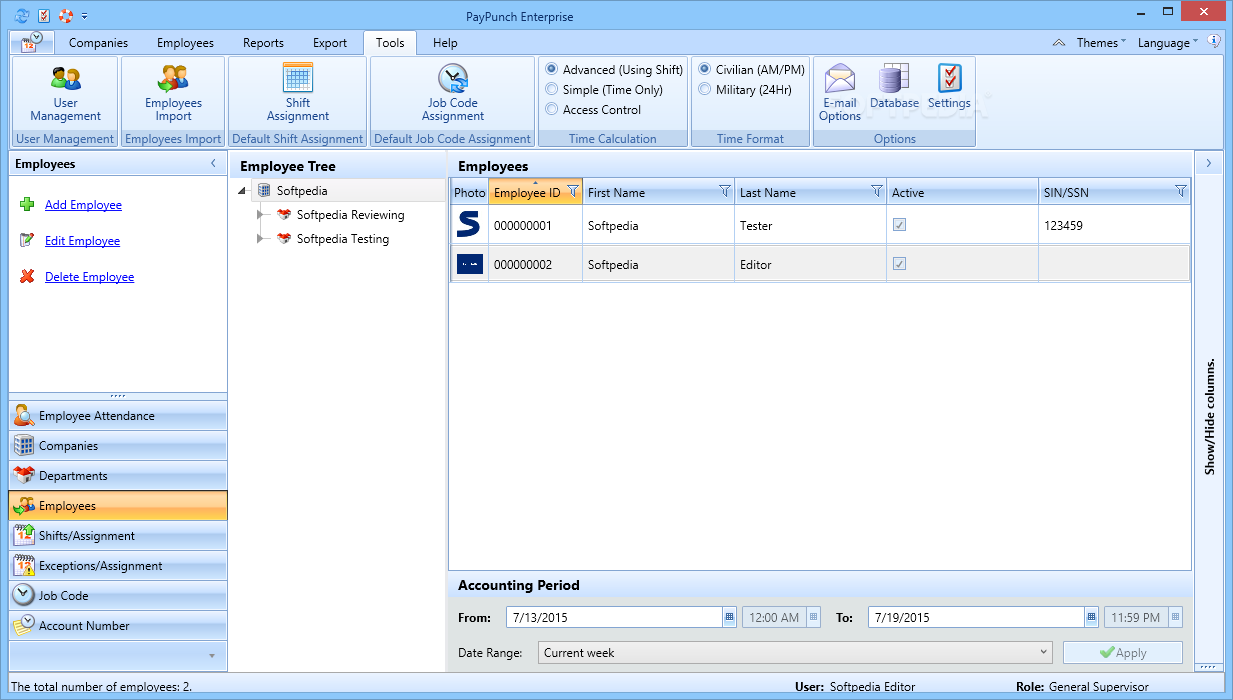Click the Delete Employee link
Image resolution: width=1233 pixels, height=700 pixels.
pos(89,277)
